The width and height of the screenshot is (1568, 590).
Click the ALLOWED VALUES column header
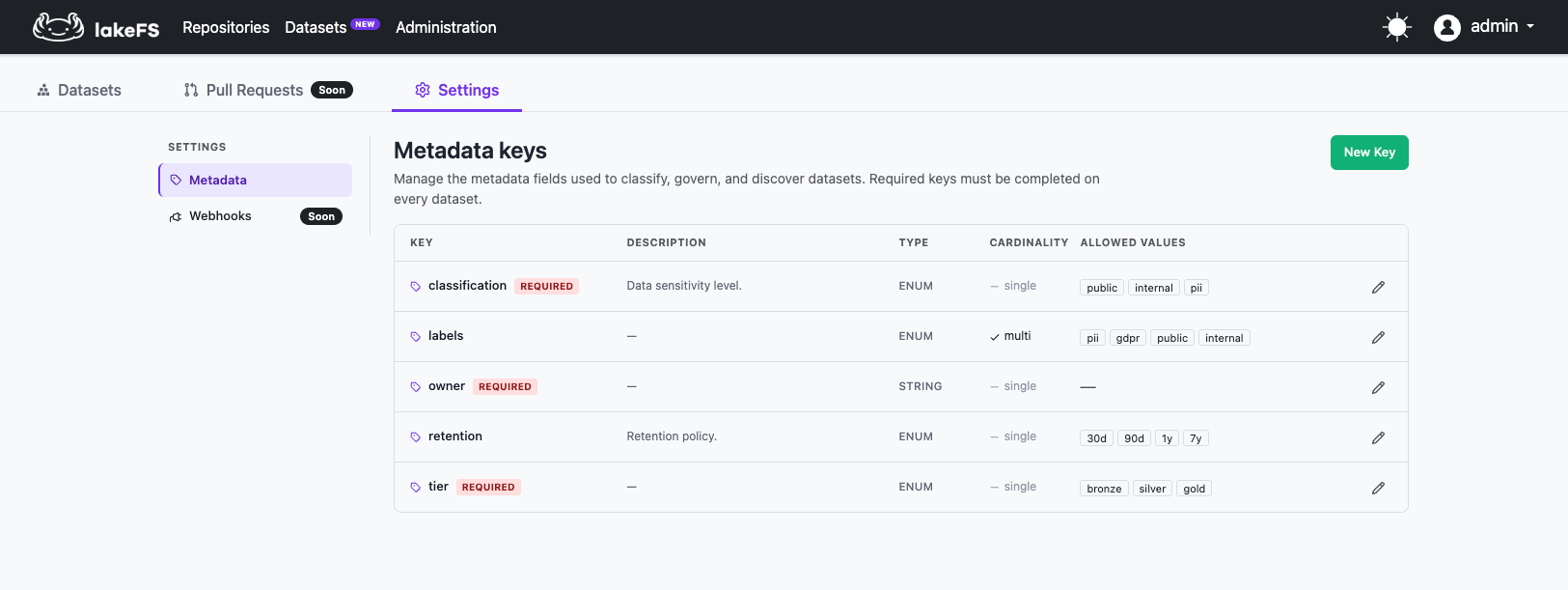pyautogui.click(x=1133, y=243)
